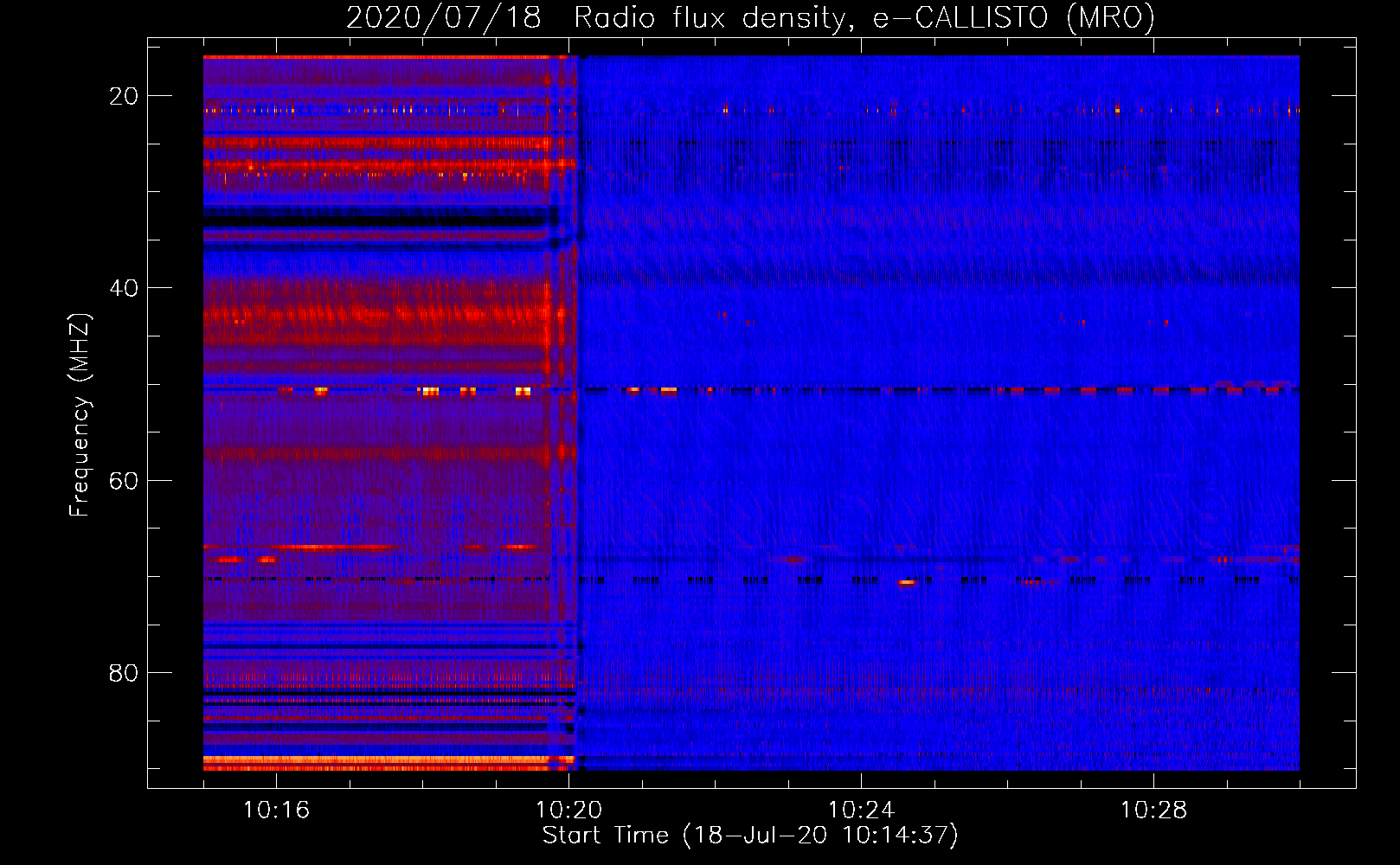Click the 10:24 time tick label
Image resolution: width=1400 pixels, height=865 pixels.
(861, 811)
